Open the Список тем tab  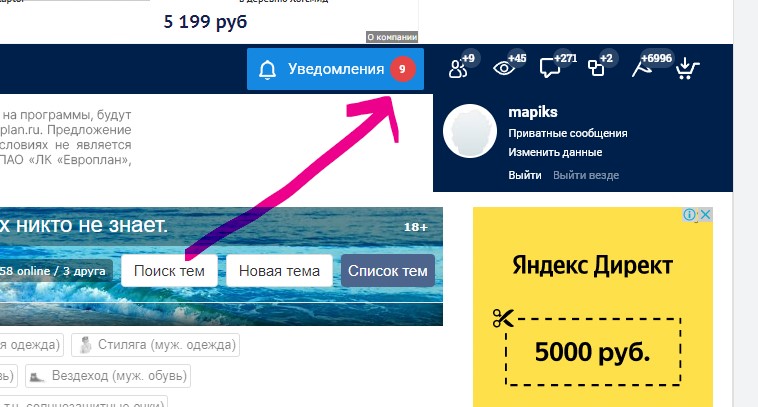(388, 271)
